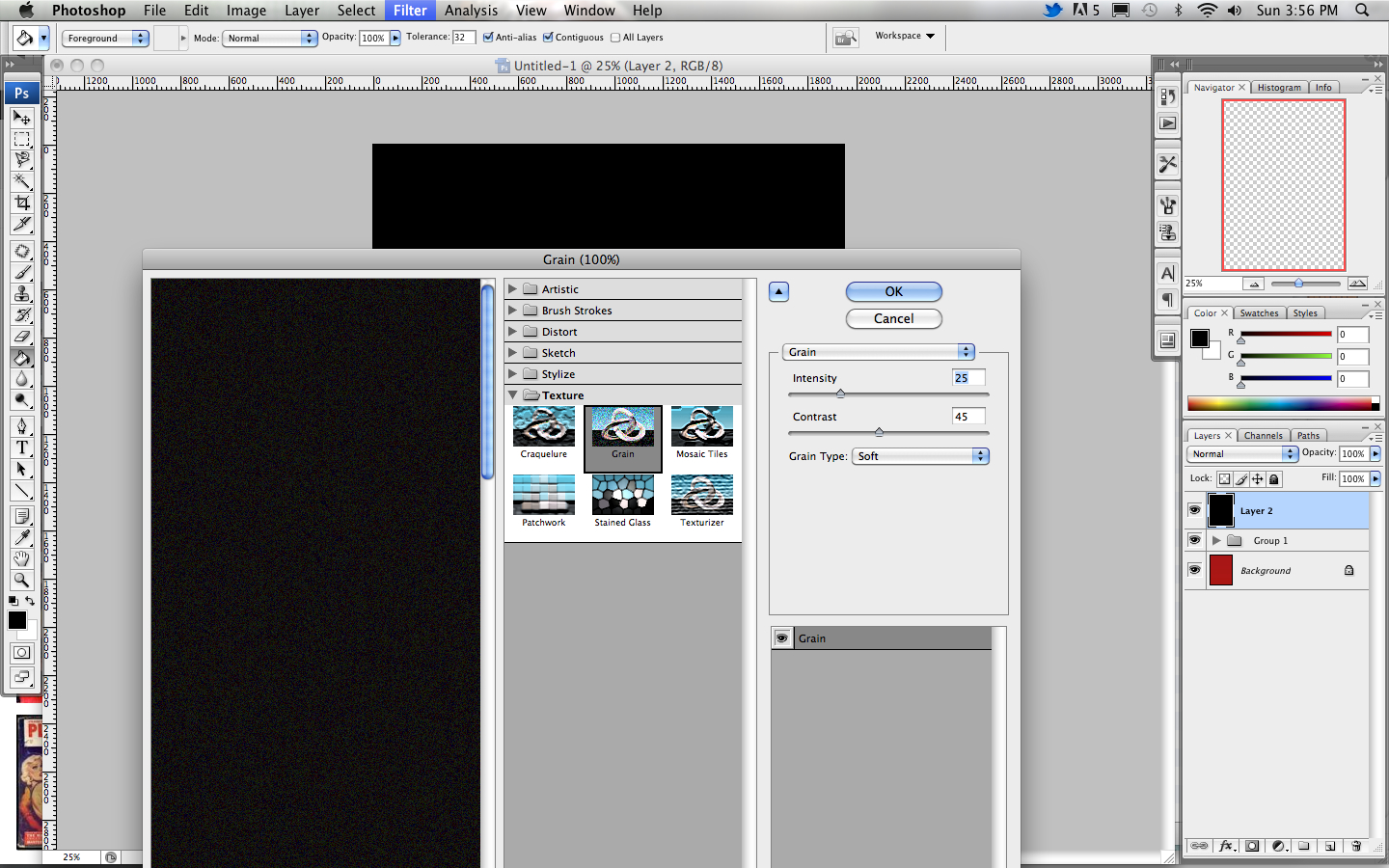The image size is (1389, 868).
Task: Open the Tool Presets panel icon
Action: pos(1167,164)
